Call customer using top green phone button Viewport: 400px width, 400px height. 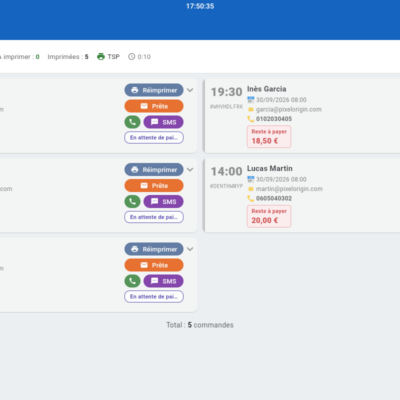point(132,122)
